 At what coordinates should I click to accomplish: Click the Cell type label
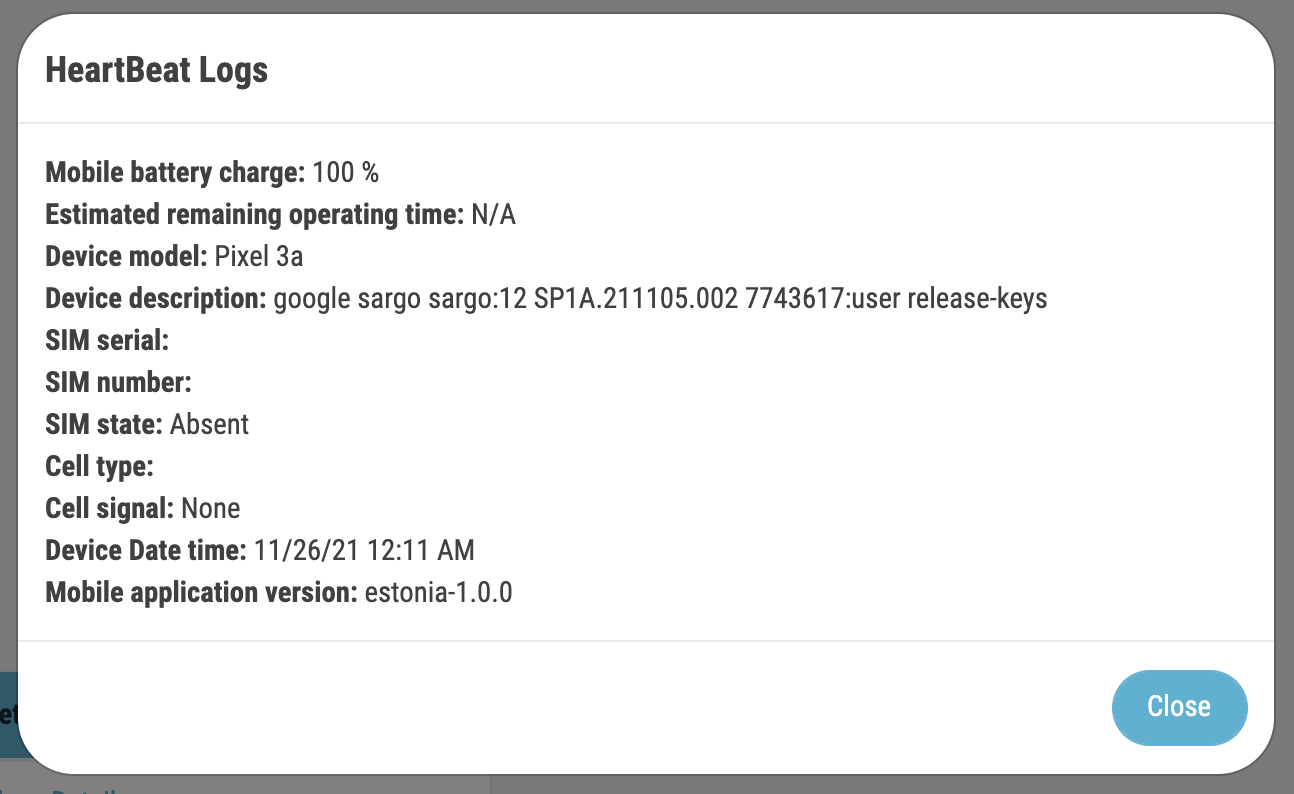99,467
